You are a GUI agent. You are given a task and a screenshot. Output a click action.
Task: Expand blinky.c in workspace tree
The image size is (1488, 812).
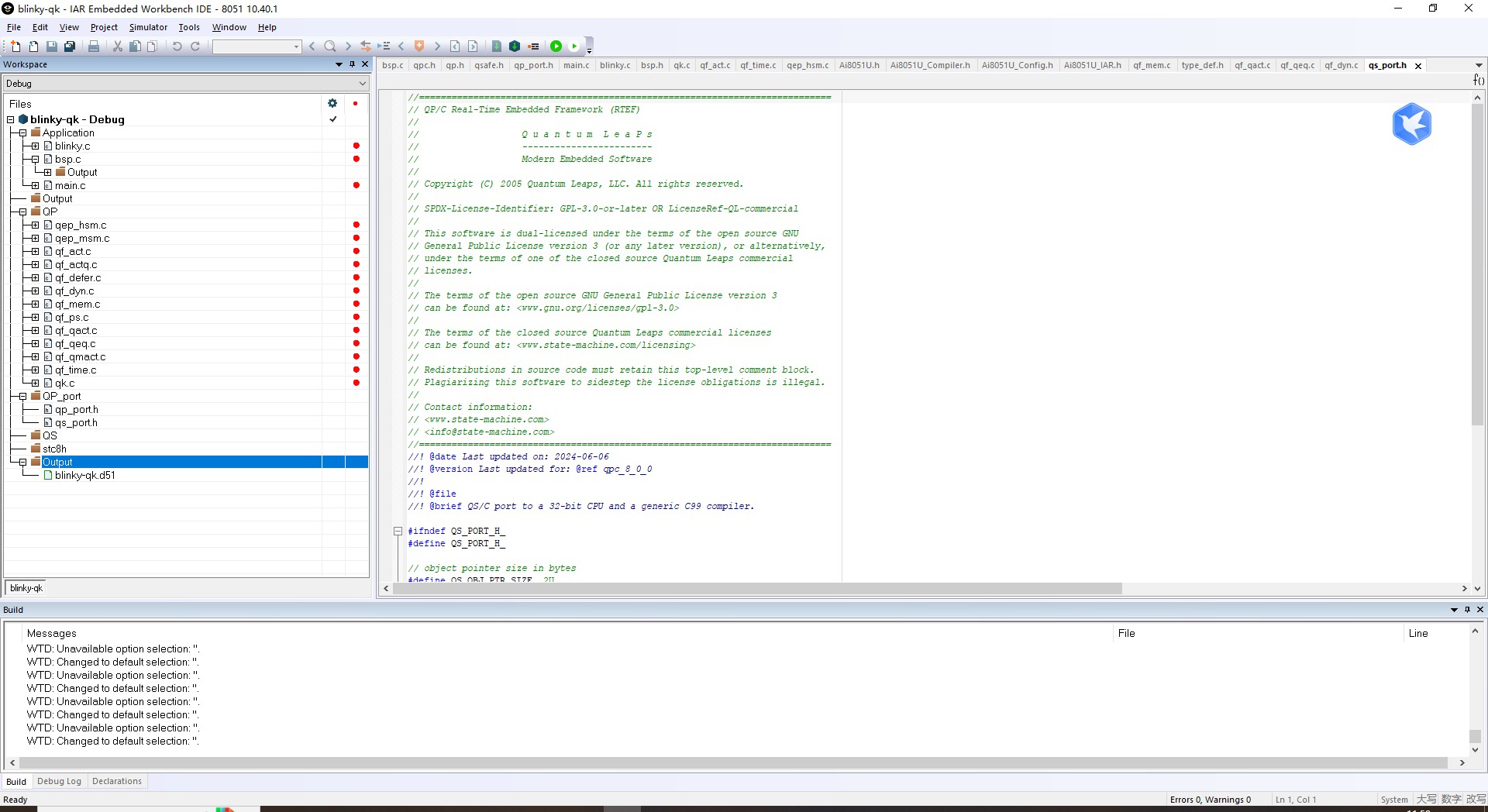(36, 146)
